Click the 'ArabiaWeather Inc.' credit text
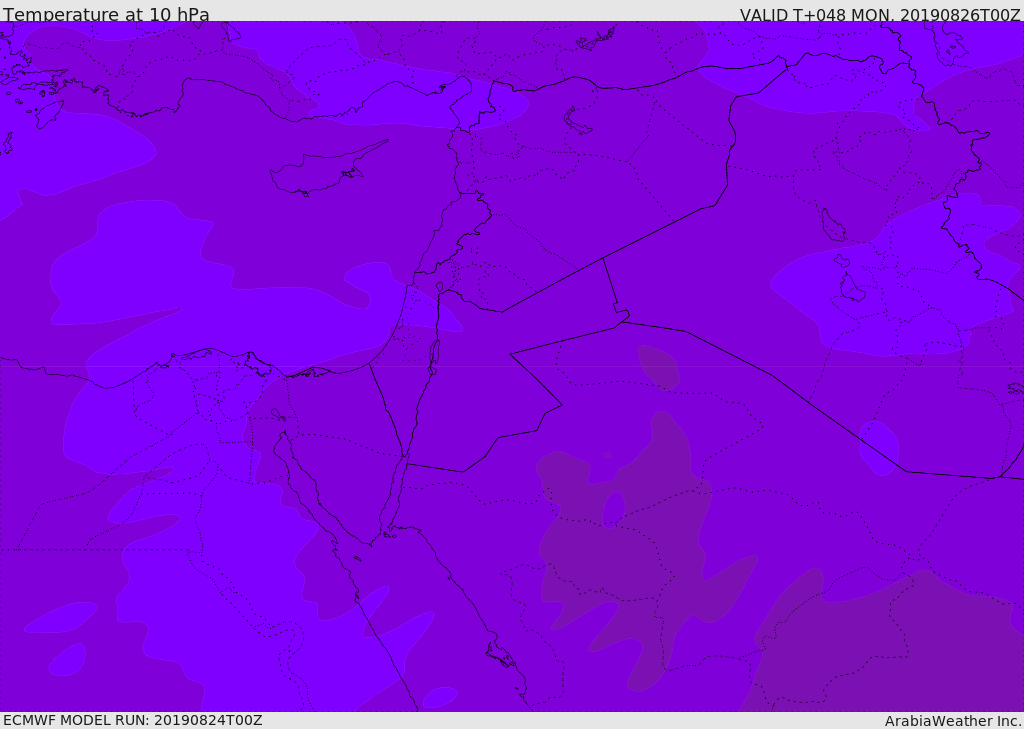Viewport: 1024px width, 729px height. [954, 721]
